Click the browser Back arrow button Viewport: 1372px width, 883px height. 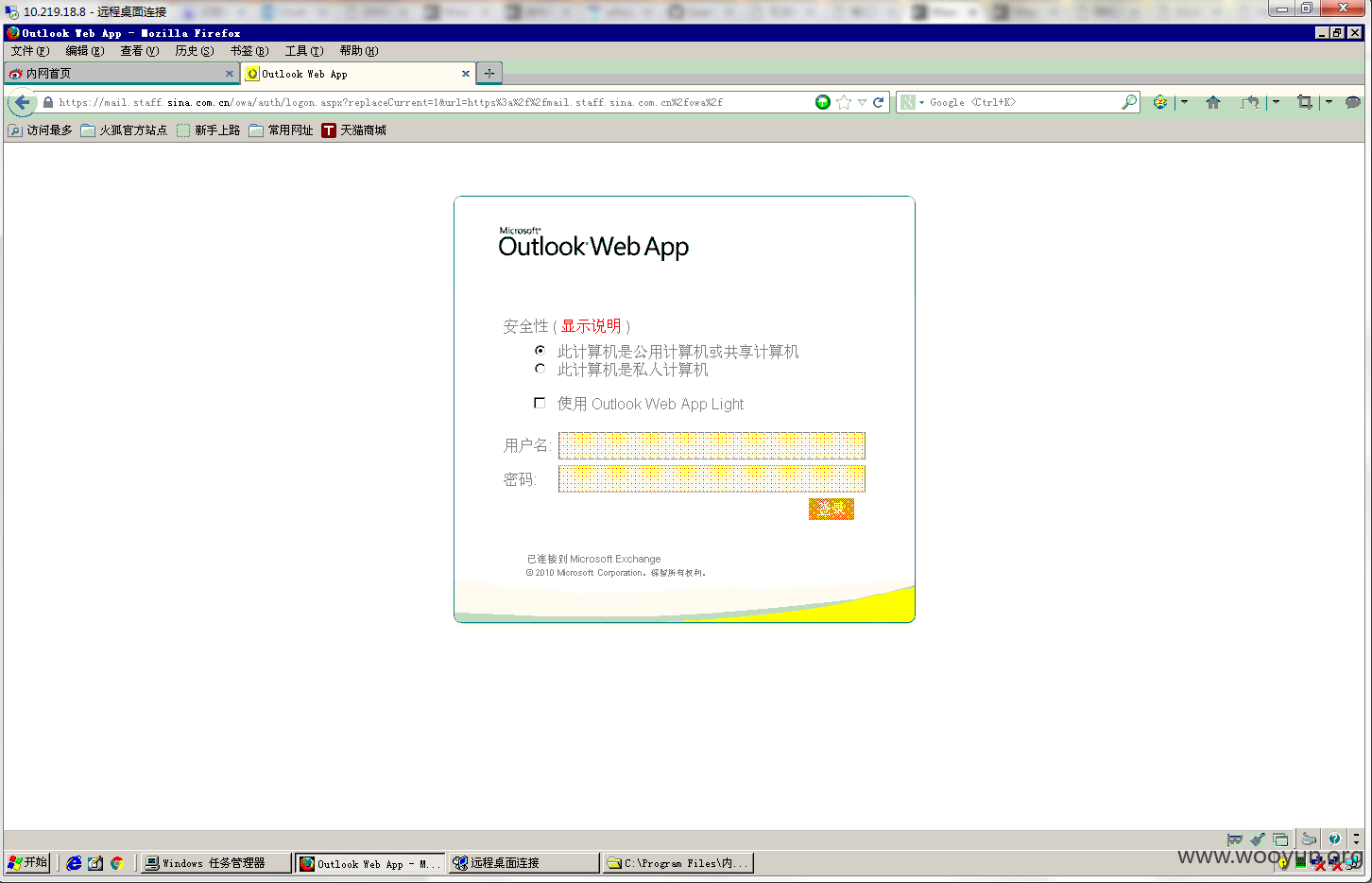pyautogui.click(x=22, y=102)
